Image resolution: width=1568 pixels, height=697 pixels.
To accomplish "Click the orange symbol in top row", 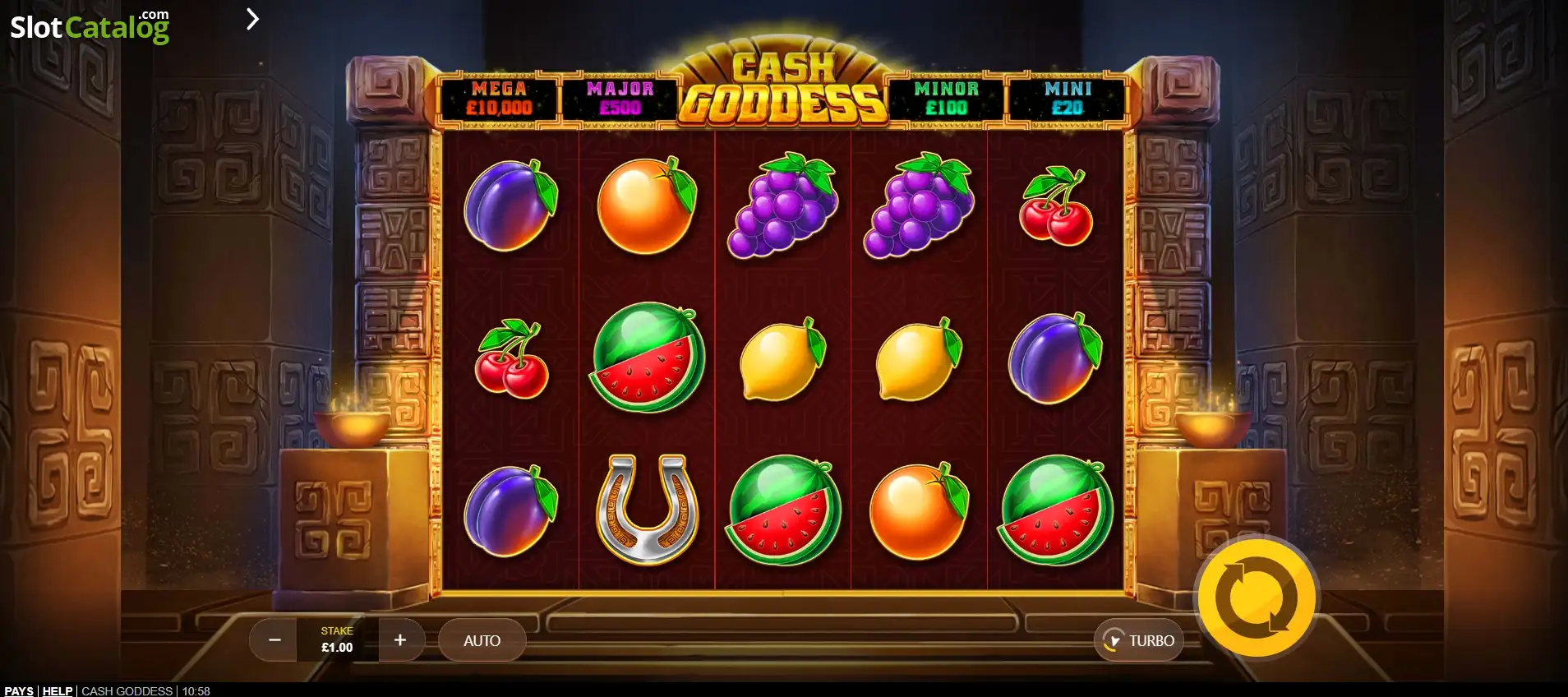I will coord(647,205).
